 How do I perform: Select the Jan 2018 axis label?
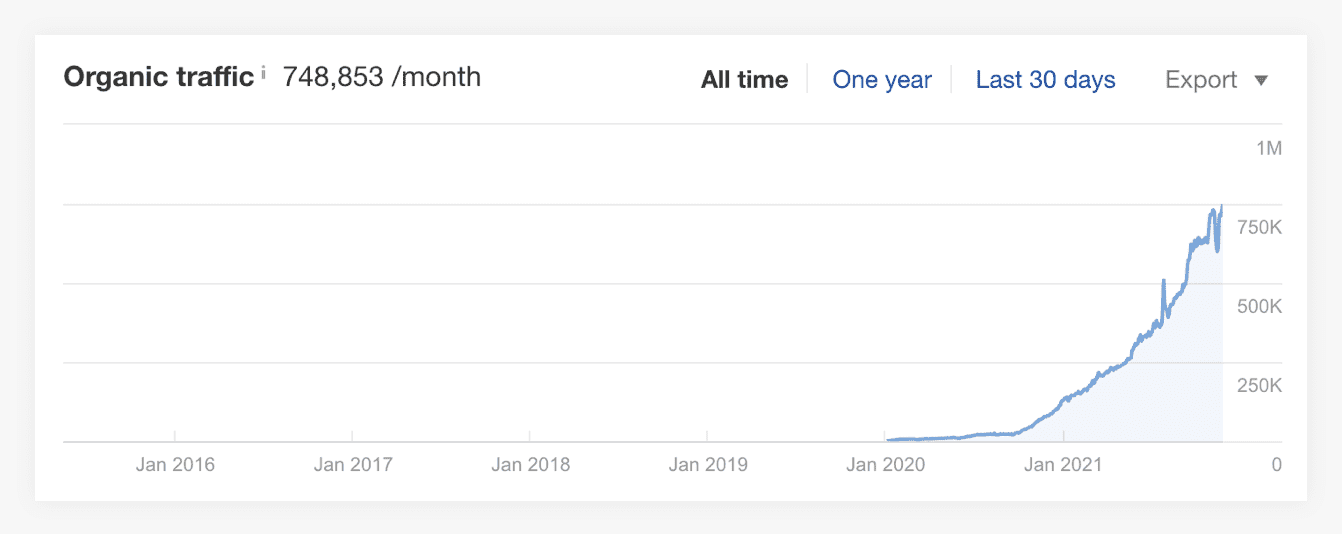click(x=531, y=464)
